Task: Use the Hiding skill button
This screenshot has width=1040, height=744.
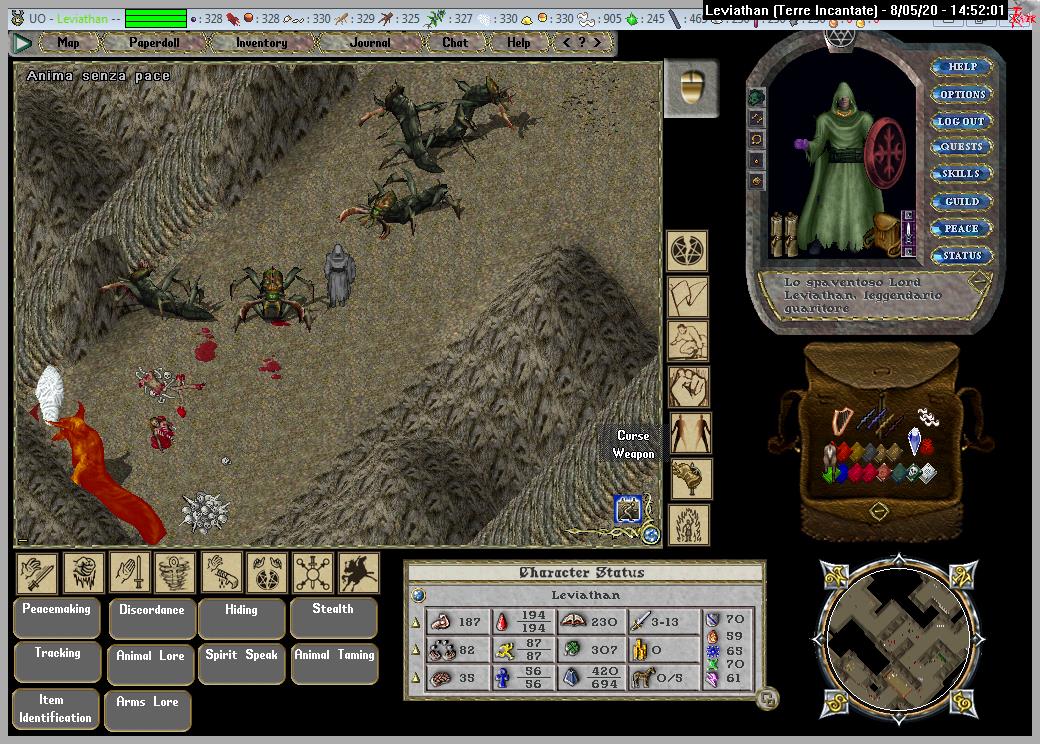Action: 241,618
